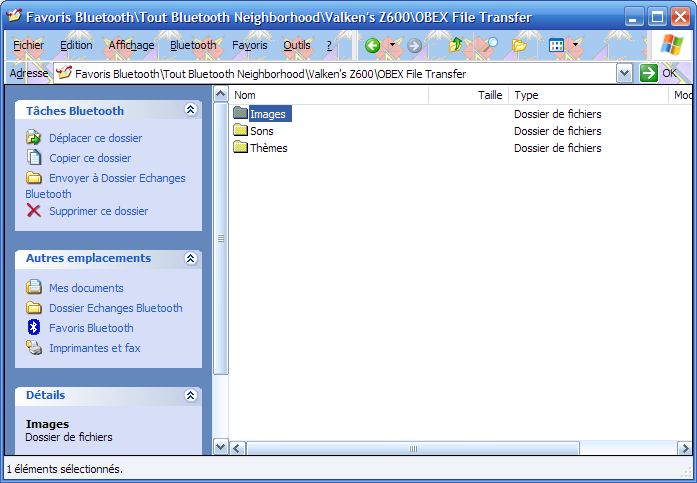
Task: Select the Thèmes folder name
Action: [269, 148]
